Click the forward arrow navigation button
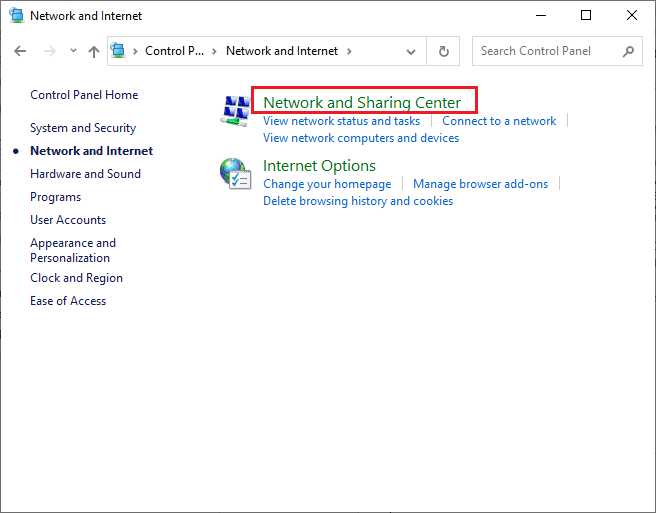The image size is (656, 513). click(49, 51)
